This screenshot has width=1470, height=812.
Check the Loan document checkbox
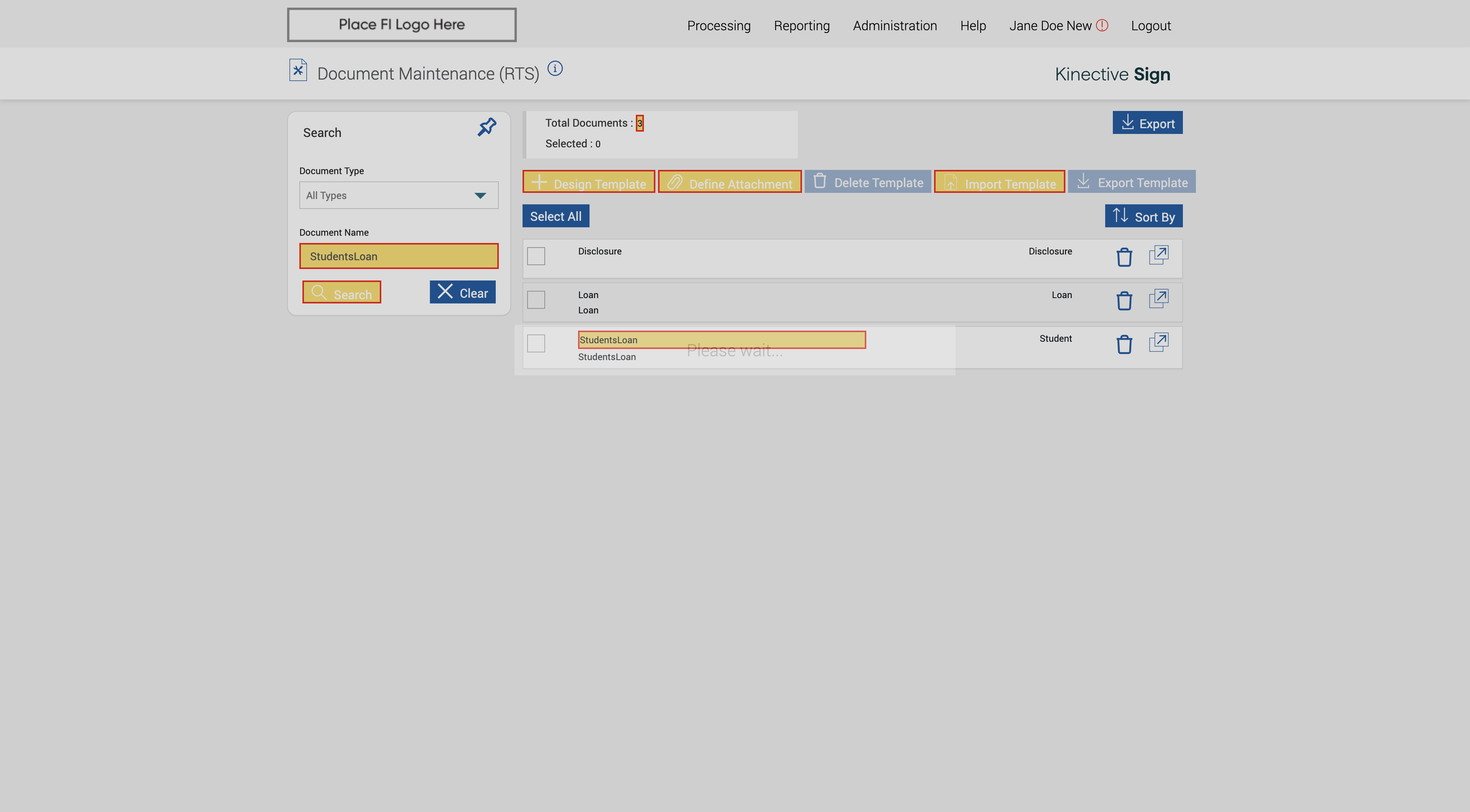pyautogui.click(x=536, y=300)
